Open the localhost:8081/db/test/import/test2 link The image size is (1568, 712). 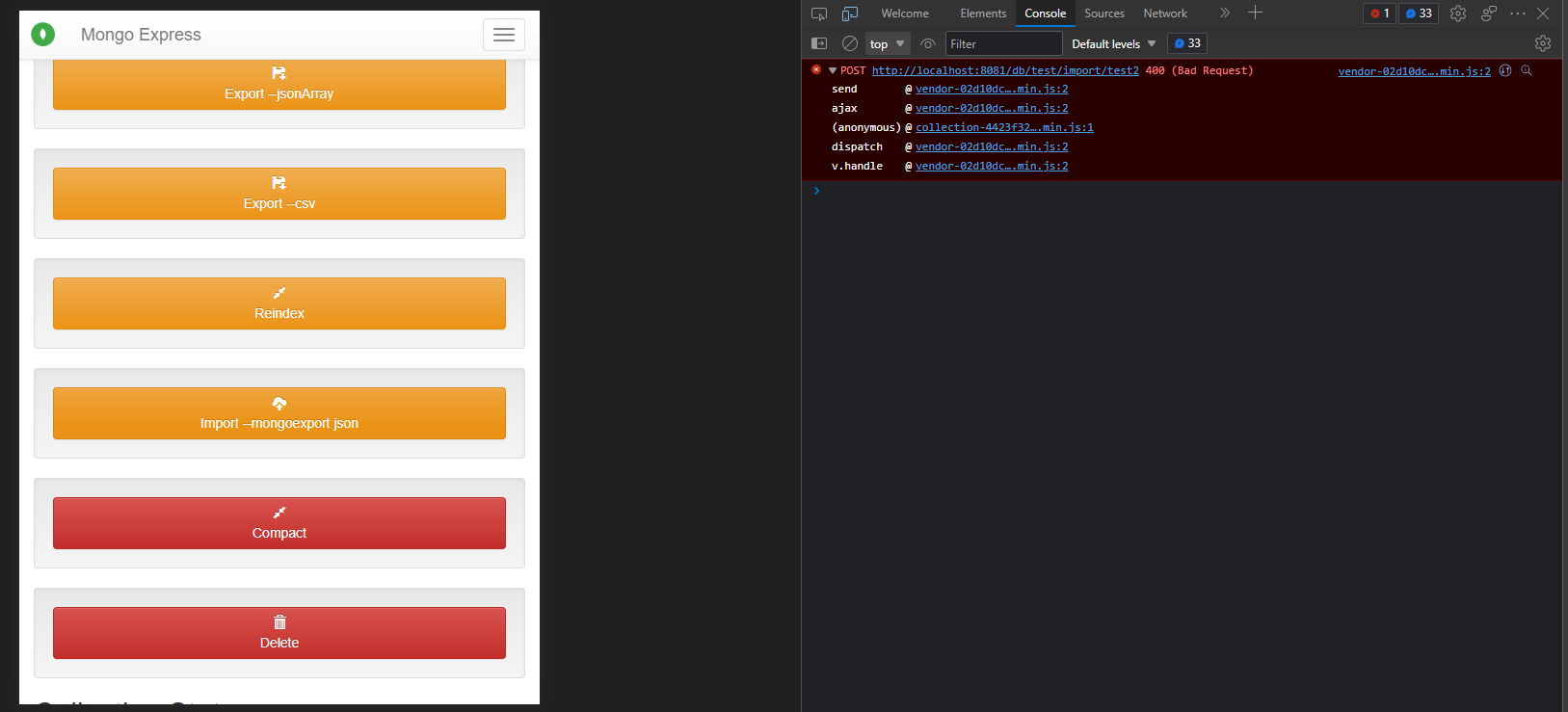click(x=1005, y=70)
